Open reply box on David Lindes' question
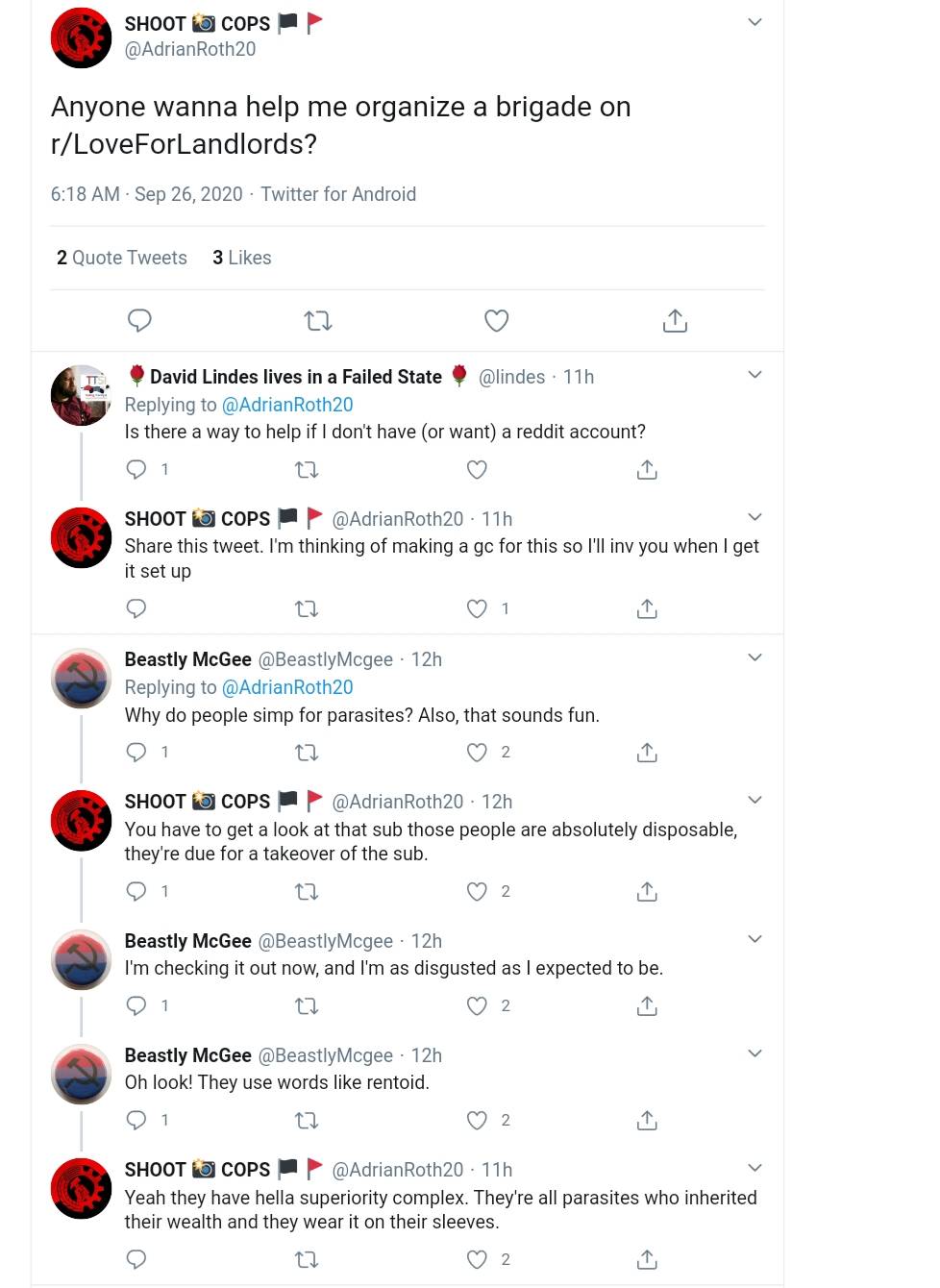 pos(136,469)
